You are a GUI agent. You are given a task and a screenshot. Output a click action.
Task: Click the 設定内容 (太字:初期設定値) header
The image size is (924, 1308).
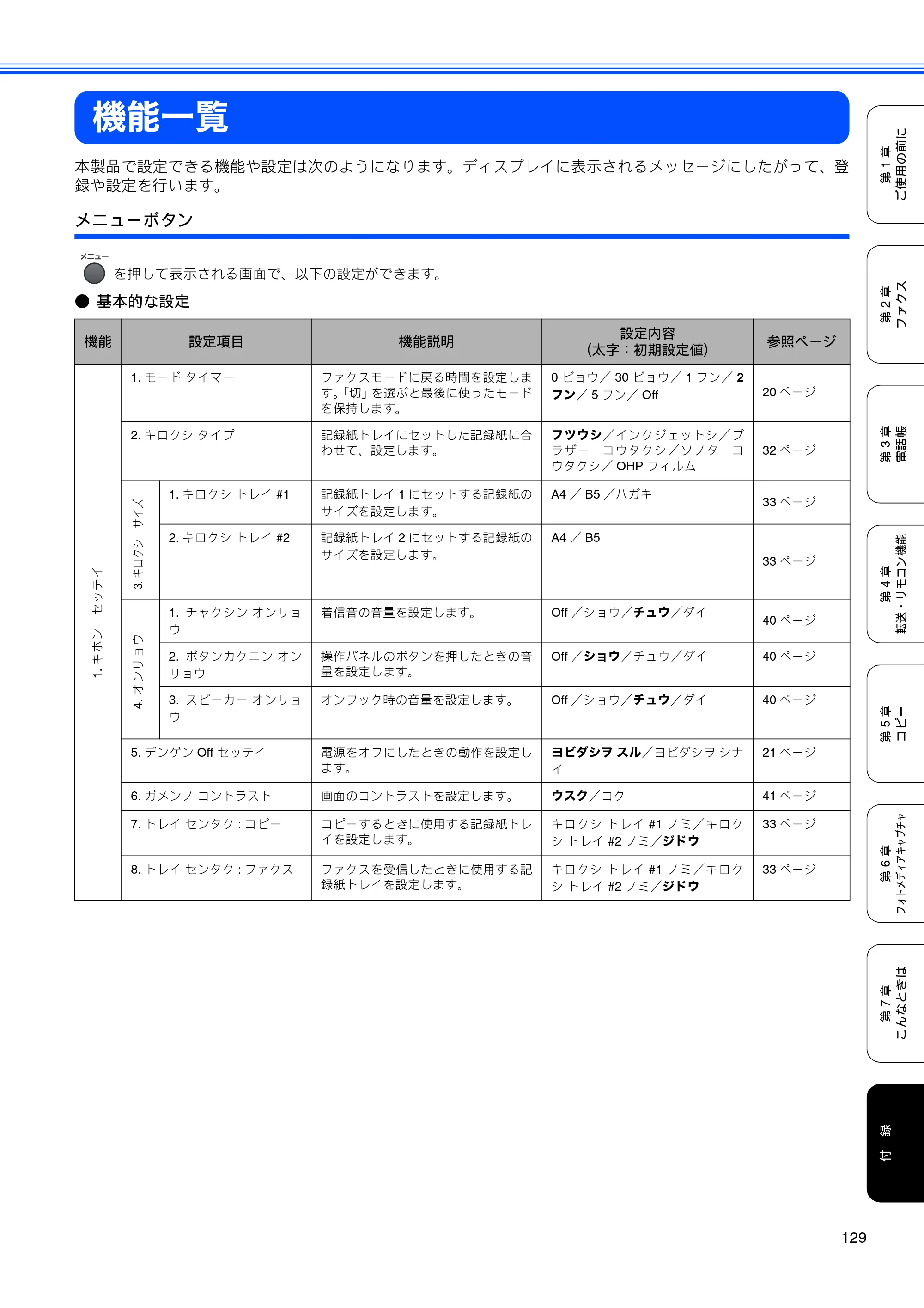pyautogui.click(x=647, y=342)
